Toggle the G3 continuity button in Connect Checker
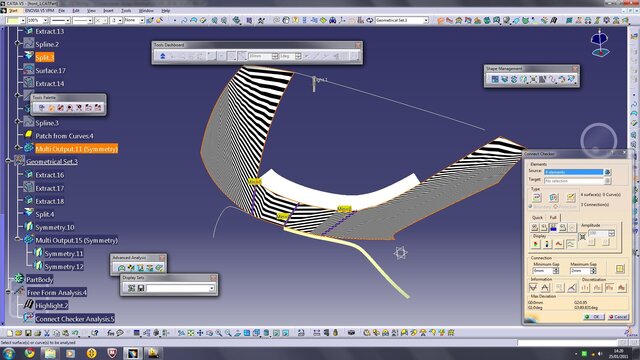The height and width of the screenshot is (360, 640). click(x=562, y=228)
